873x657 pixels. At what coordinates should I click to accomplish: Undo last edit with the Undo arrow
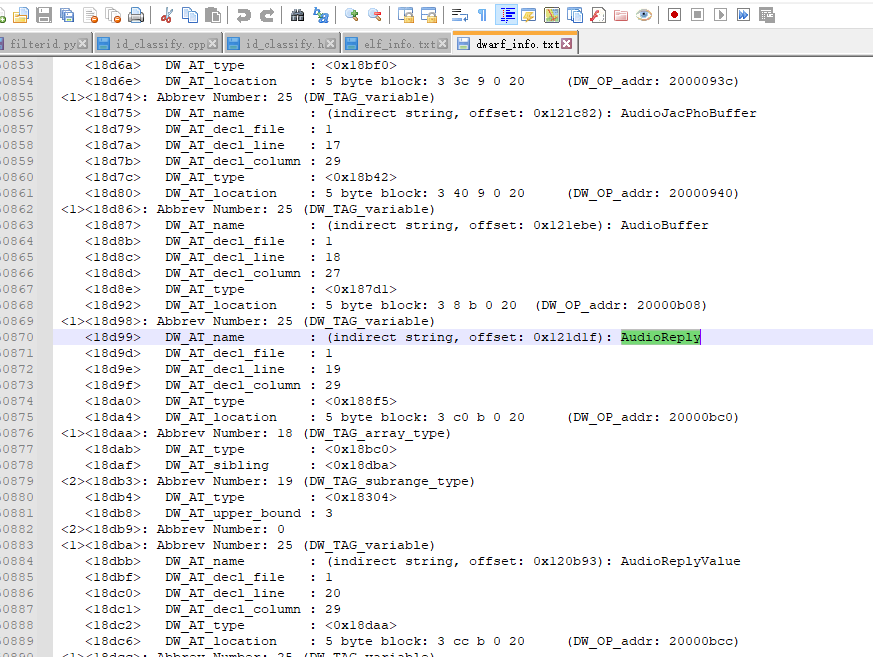pyautogui.click(x=243, y=14)
